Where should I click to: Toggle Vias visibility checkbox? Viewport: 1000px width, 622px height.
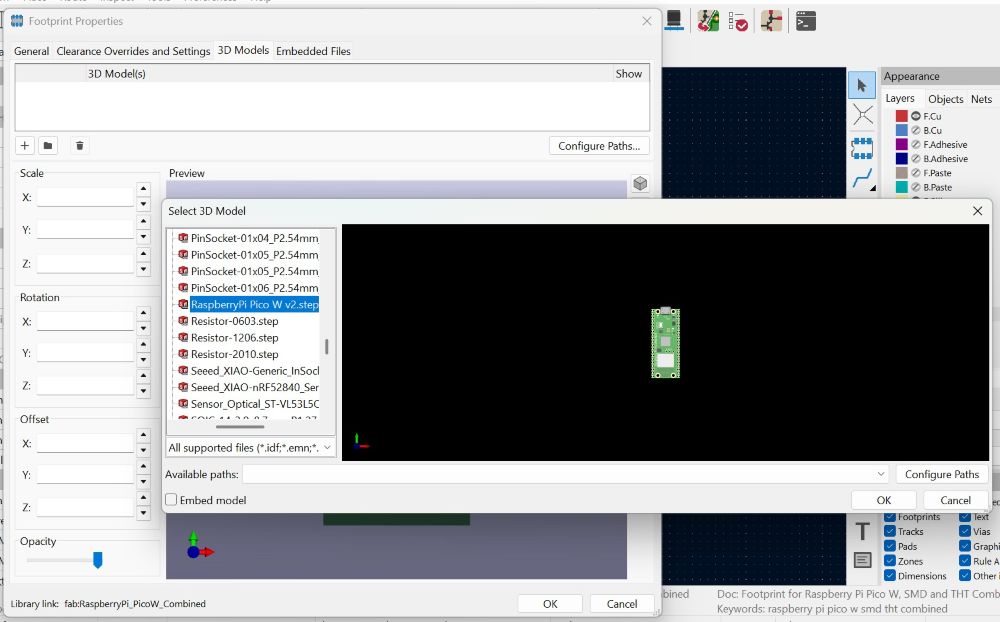pyautogui.click(x=965, y=531)
